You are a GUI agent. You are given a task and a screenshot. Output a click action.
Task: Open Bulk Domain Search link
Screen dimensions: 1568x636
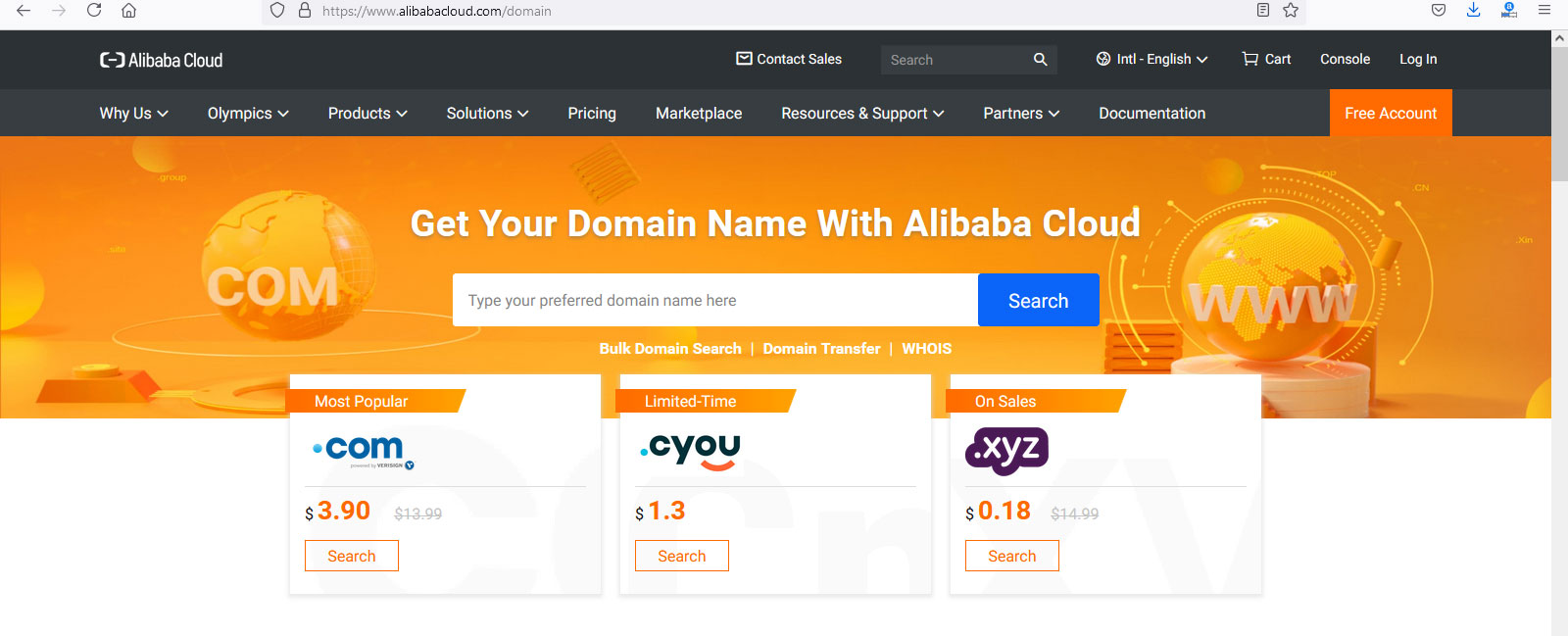pyautogui.click(x=670, y=349)
